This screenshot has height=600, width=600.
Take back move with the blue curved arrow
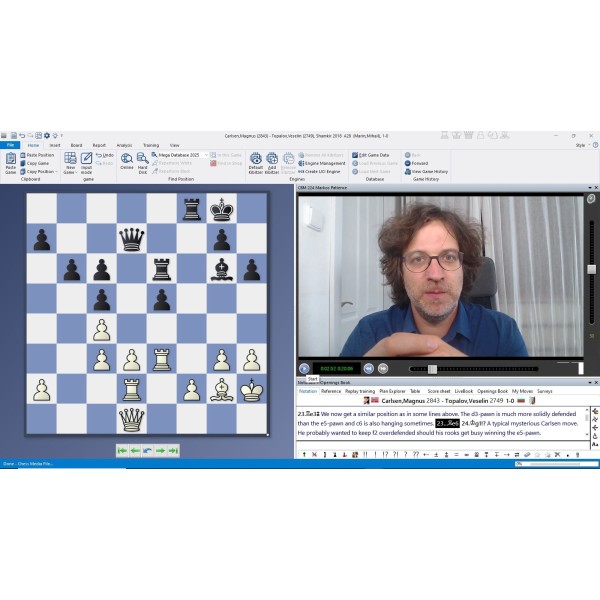coord(147,451)
